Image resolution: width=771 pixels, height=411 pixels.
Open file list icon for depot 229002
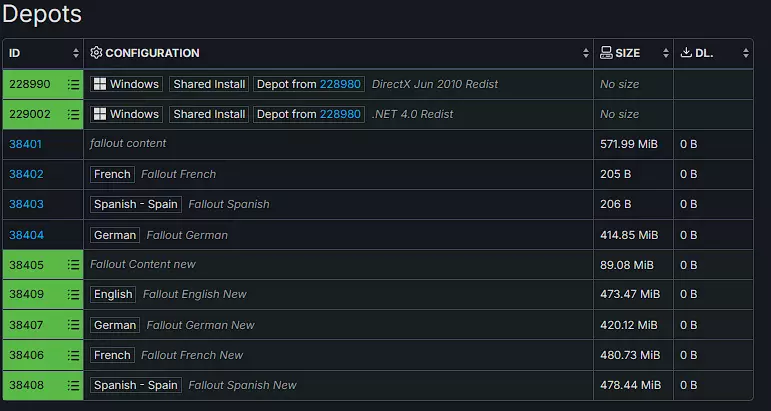click(73, 115)
